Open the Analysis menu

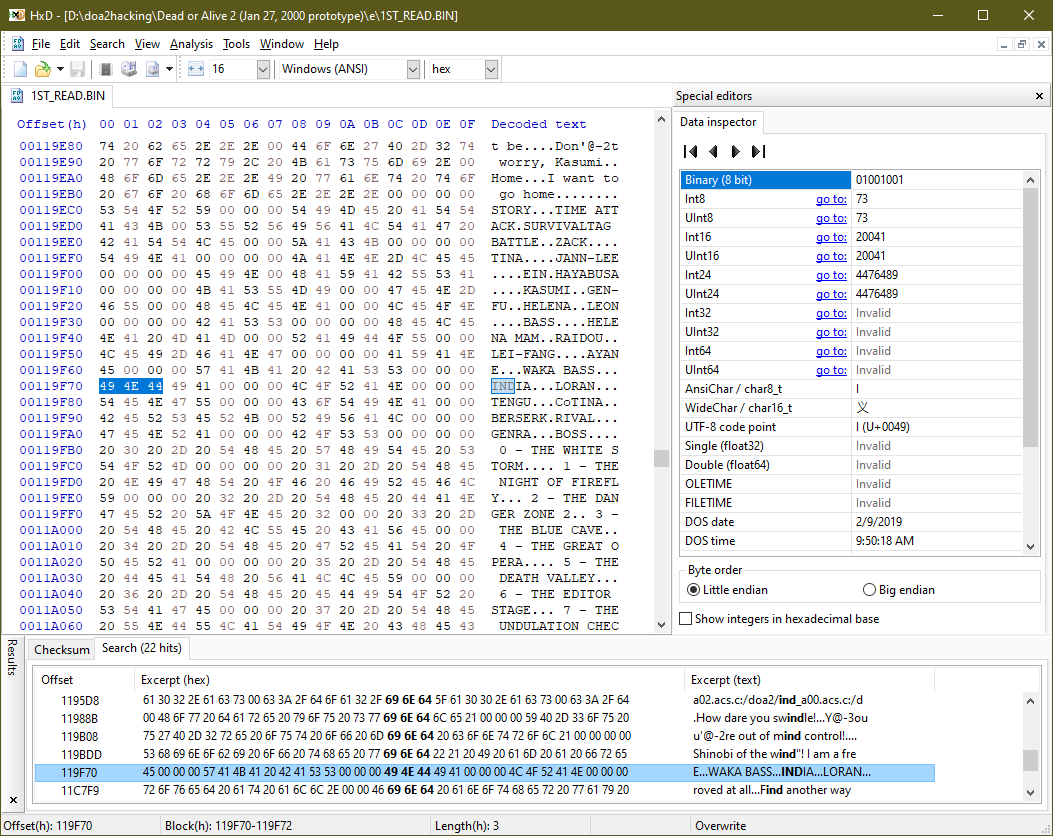click(x=191, y=44)
